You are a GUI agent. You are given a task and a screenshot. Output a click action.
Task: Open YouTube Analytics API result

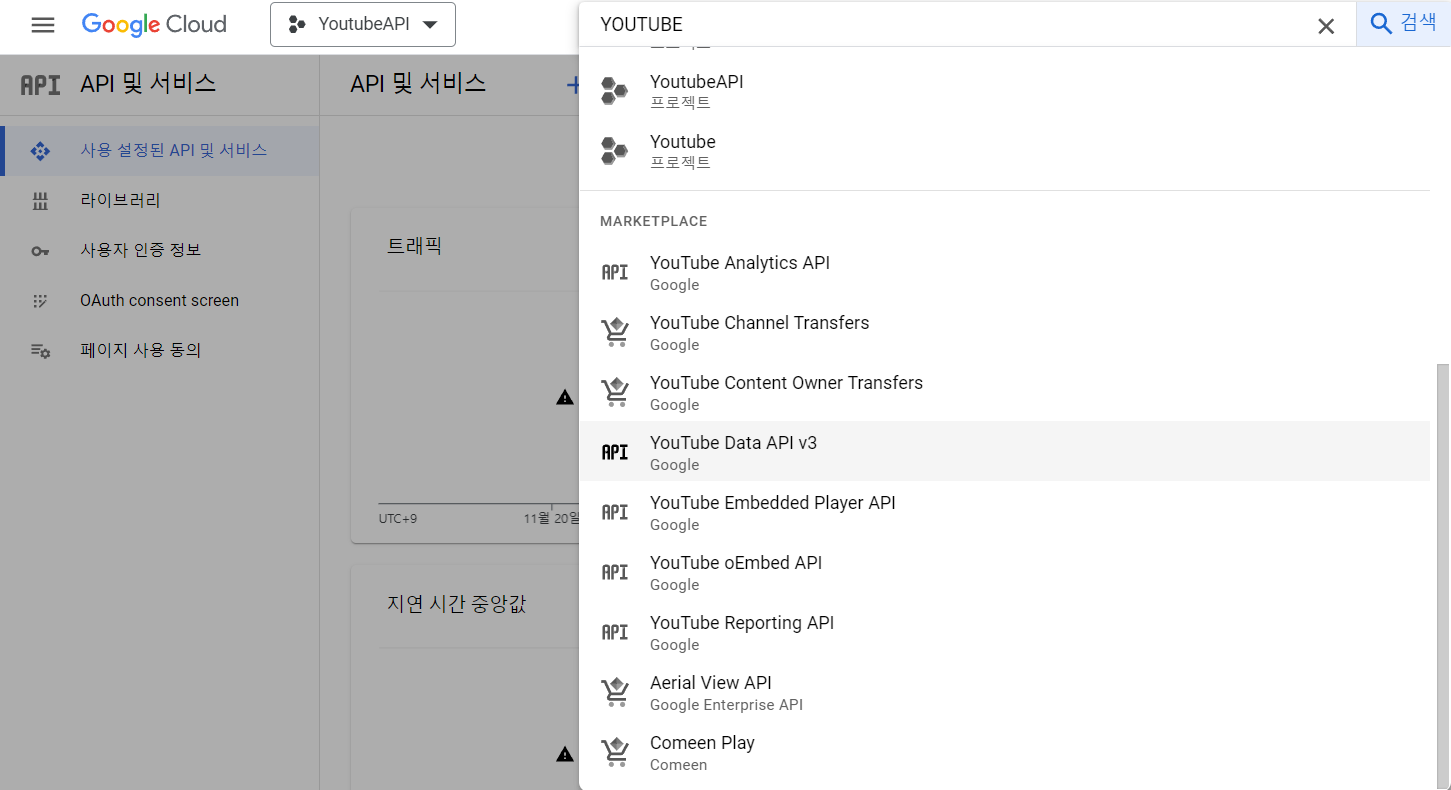click(1005, 272)
